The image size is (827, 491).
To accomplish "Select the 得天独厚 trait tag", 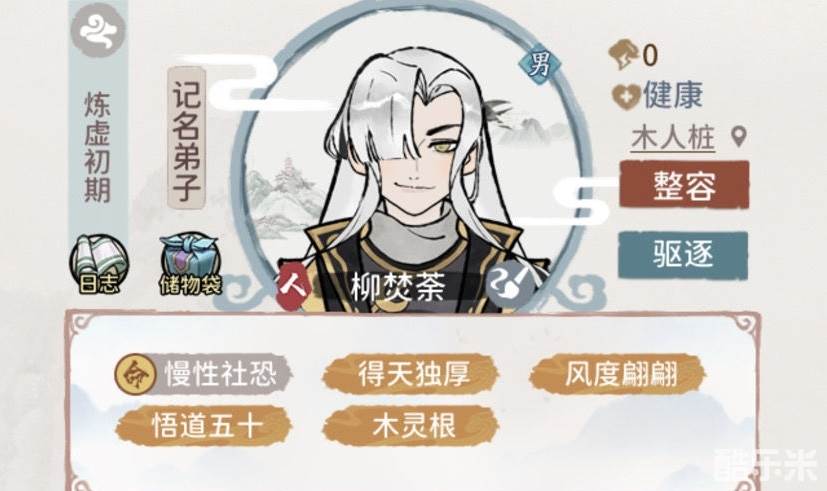I will 411,374.
